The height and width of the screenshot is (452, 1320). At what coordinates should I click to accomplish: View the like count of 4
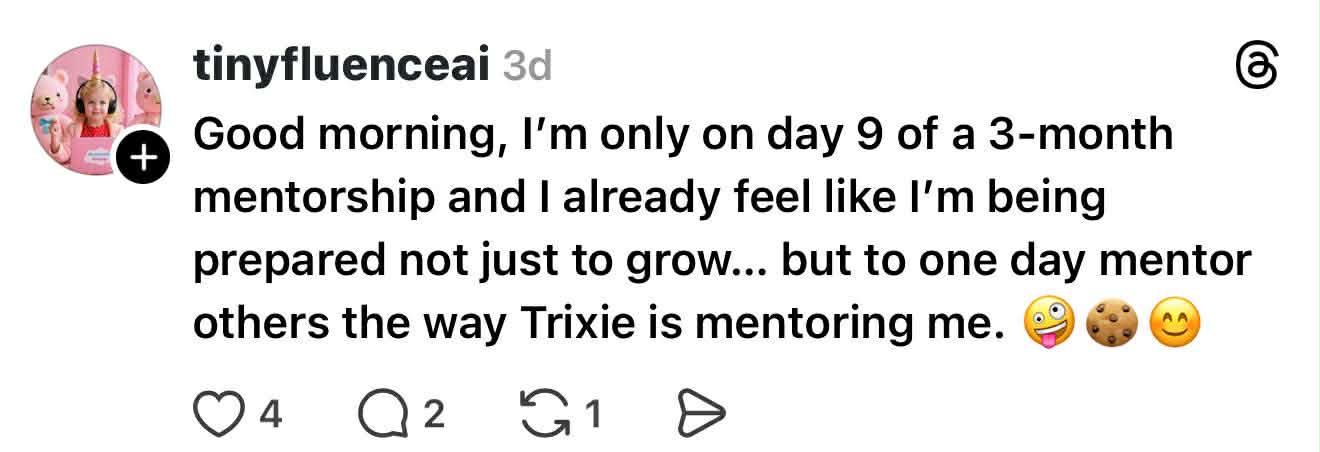click(270, 412)
